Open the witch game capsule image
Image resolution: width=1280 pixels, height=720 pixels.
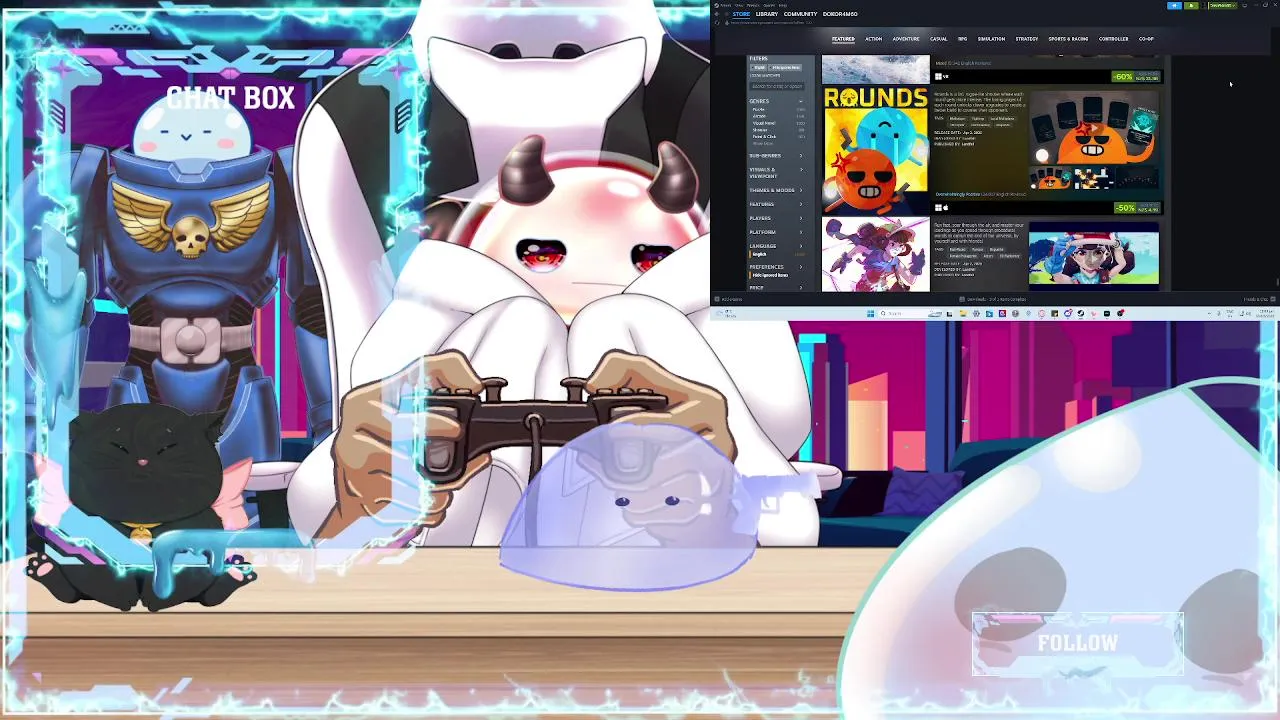(875, 255)
